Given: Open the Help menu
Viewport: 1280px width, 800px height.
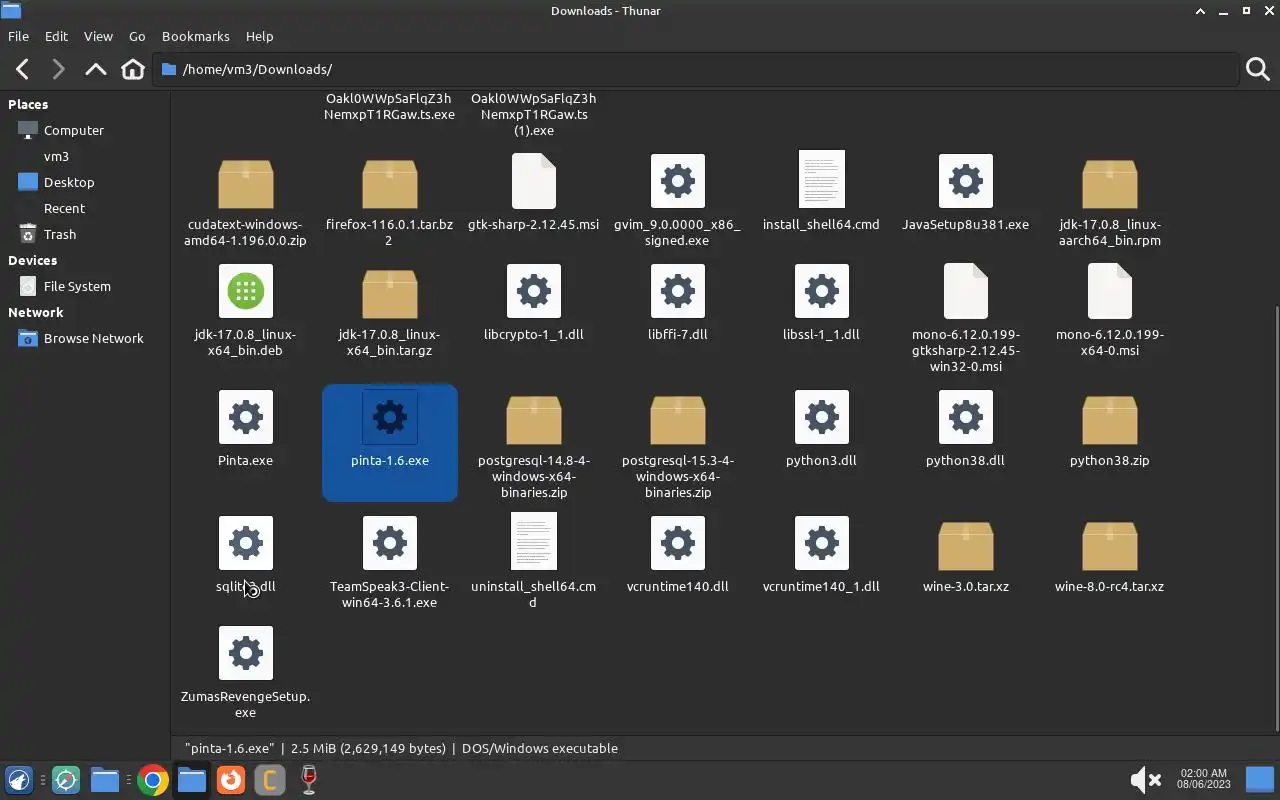Looking at the screenshot, I should [x=259, y=36].
